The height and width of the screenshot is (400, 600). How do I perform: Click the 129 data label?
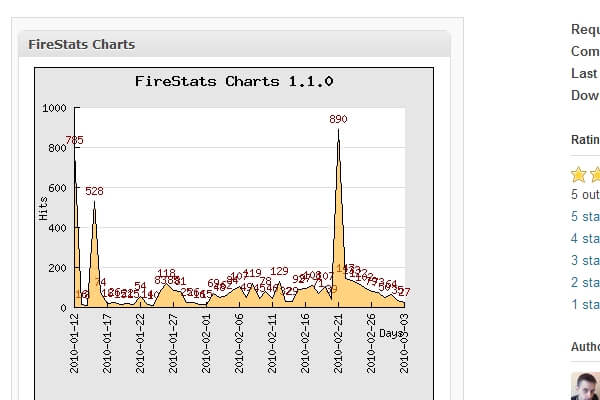click(279, 271)
